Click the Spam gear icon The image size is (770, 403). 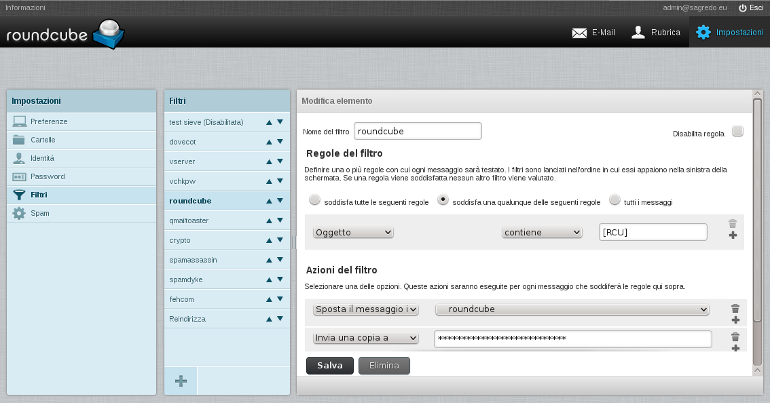[19, 213]
